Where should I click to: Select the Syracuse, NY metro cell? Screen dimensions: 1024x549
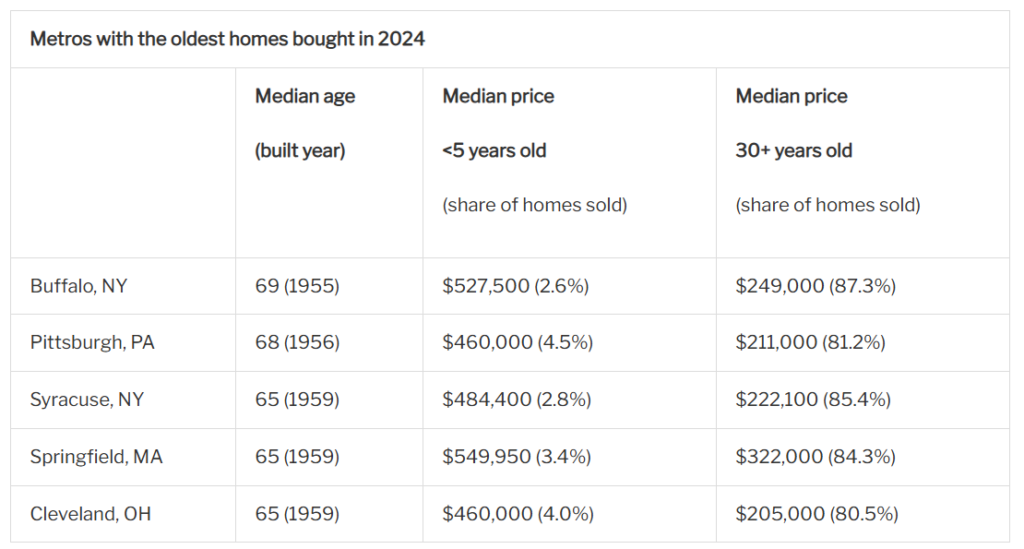click(x=87, y=400)
